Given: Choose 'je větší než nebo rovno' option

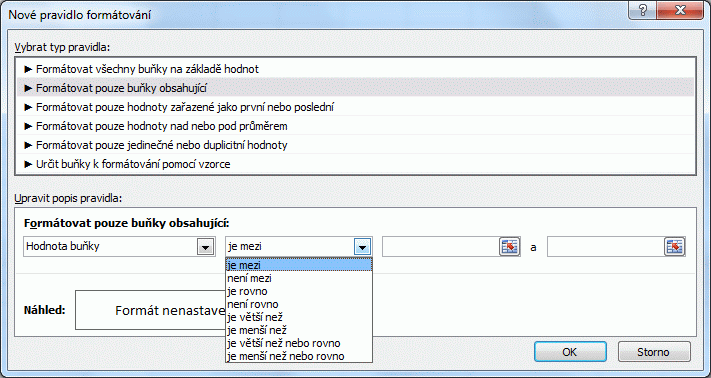Looking at the screenshot, I should (299, 343).
